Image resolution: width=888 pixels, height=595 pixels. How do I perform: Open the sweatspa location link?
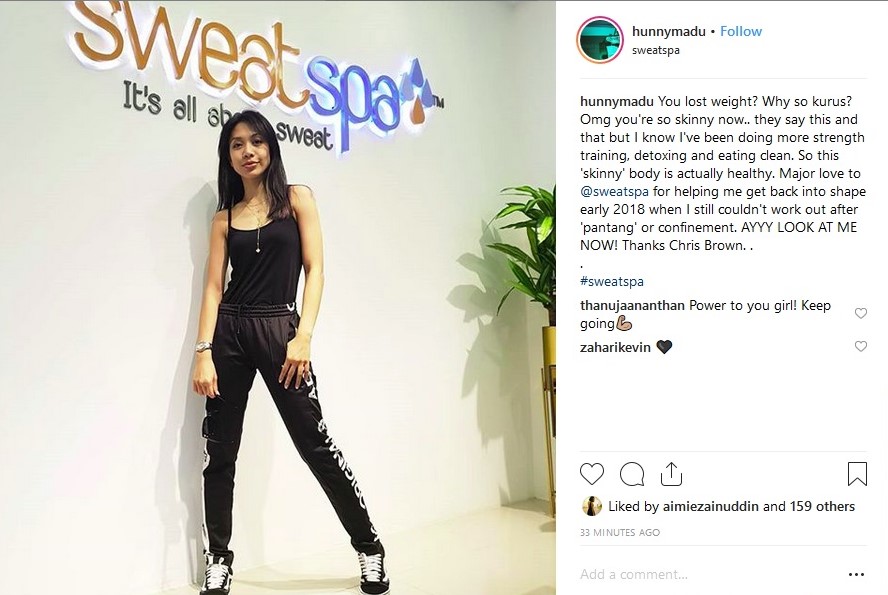point(655,50)
